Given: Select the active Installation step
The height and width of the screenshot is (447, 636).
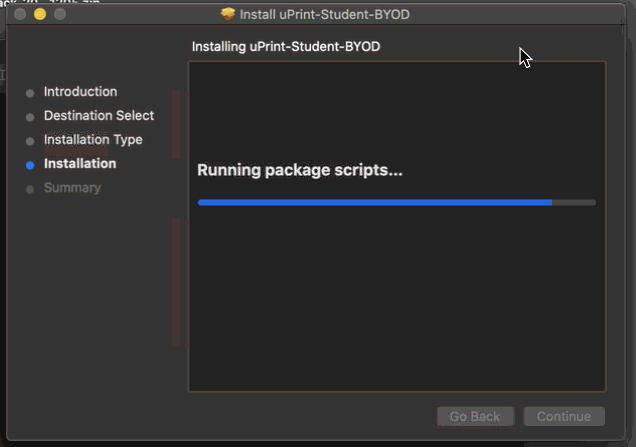Looking at the screenshot, I should pyautogui.click(x=80, y=163).
